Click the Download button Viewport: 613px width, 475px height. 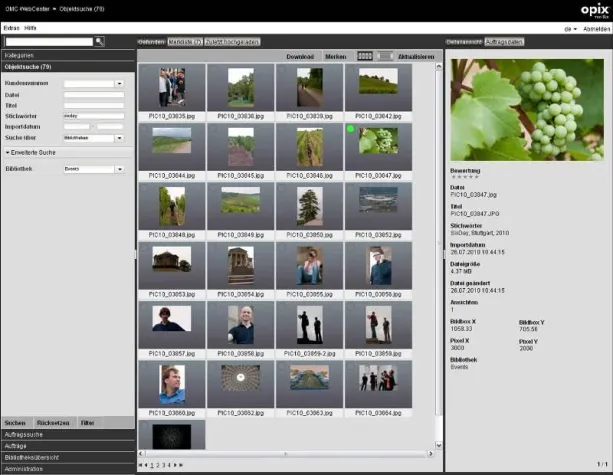(300, 56)
